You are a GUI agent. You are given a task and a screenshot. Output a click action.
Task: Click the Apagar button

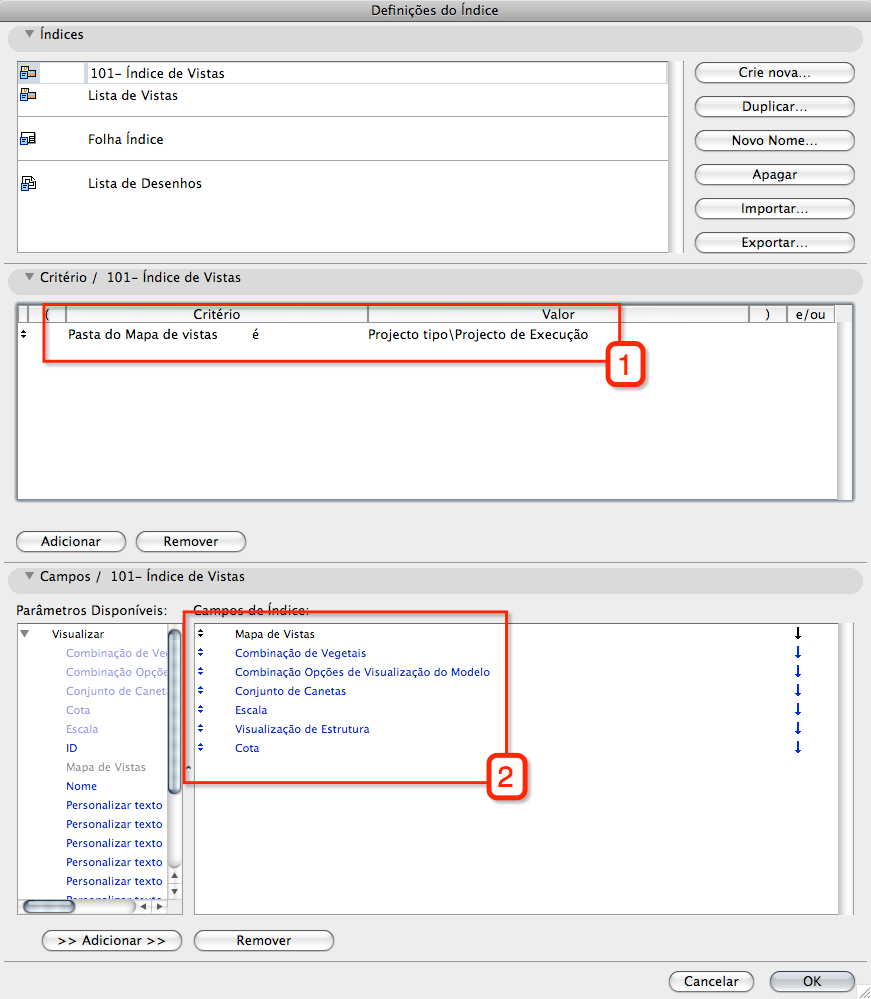point(774,175)
